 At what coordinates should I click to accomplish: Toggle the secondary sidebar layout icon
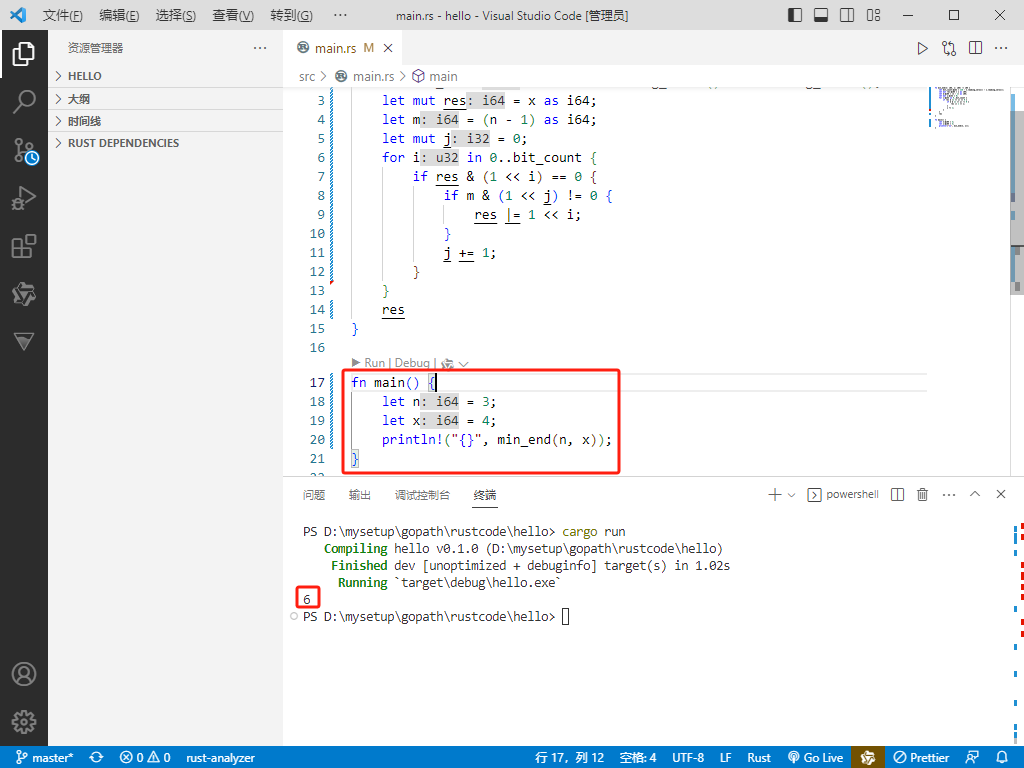click(x=847, y=15)
